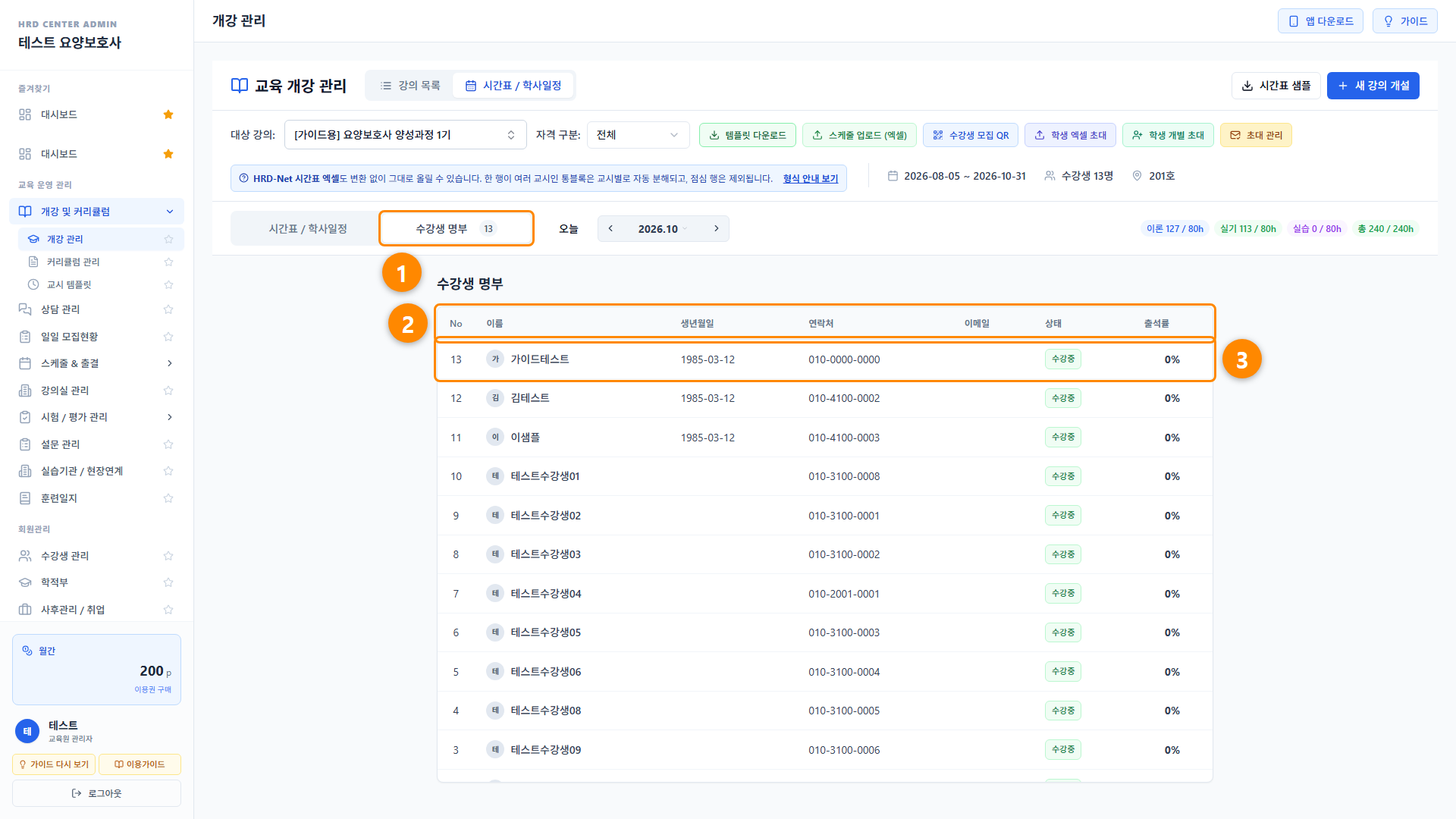Toggle favorite star for 교시 템플릿
1456x819 pixels.
click(x=168, y=284)
